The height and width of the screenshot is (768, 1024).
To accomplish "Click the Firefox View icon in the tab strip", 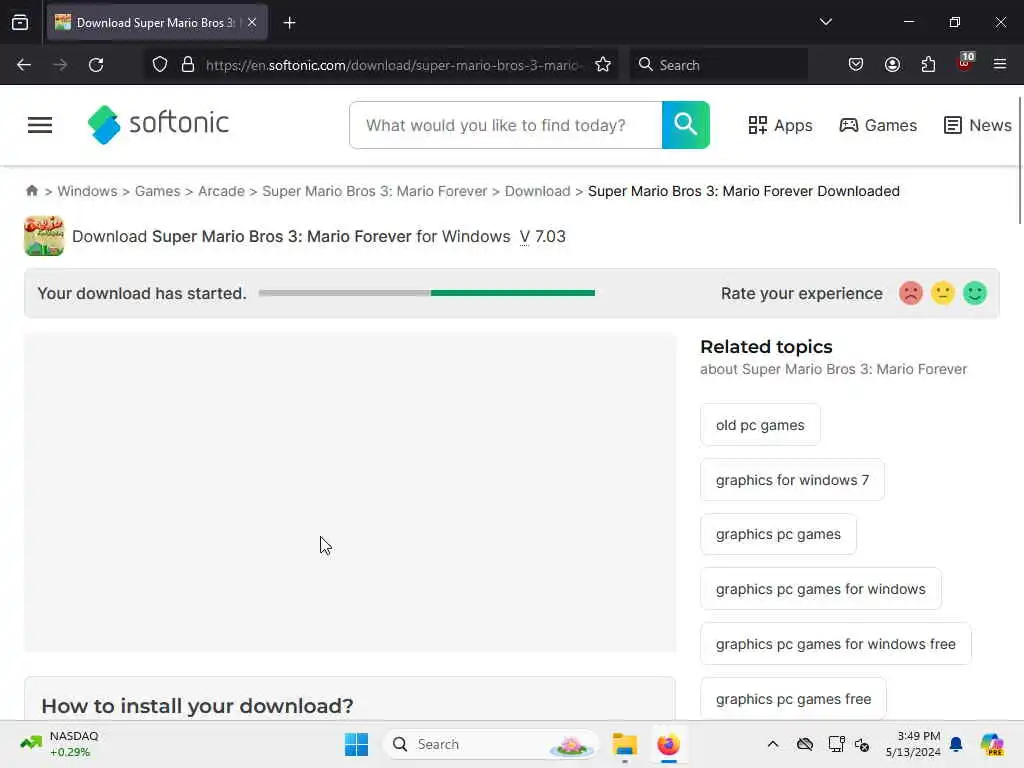I will pyautogui.click(x=20, y=22).
